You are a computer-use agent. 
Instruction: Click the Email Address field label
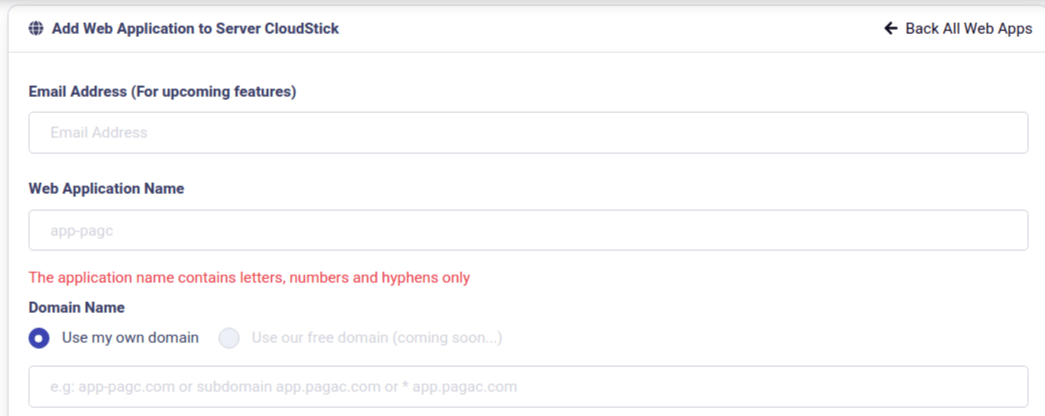click(x=78, y=92)
